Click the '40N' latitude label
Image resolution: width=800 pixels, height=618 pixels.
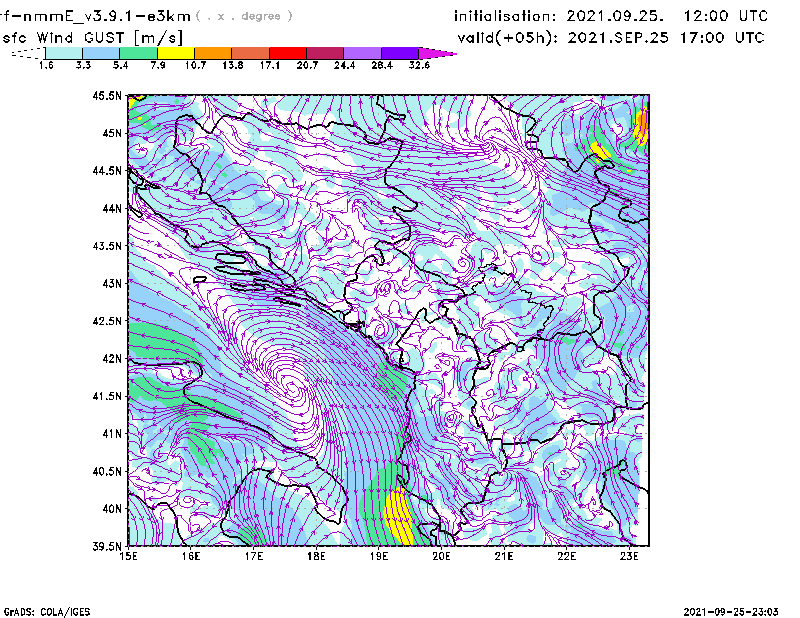click(x=112, y=508)
